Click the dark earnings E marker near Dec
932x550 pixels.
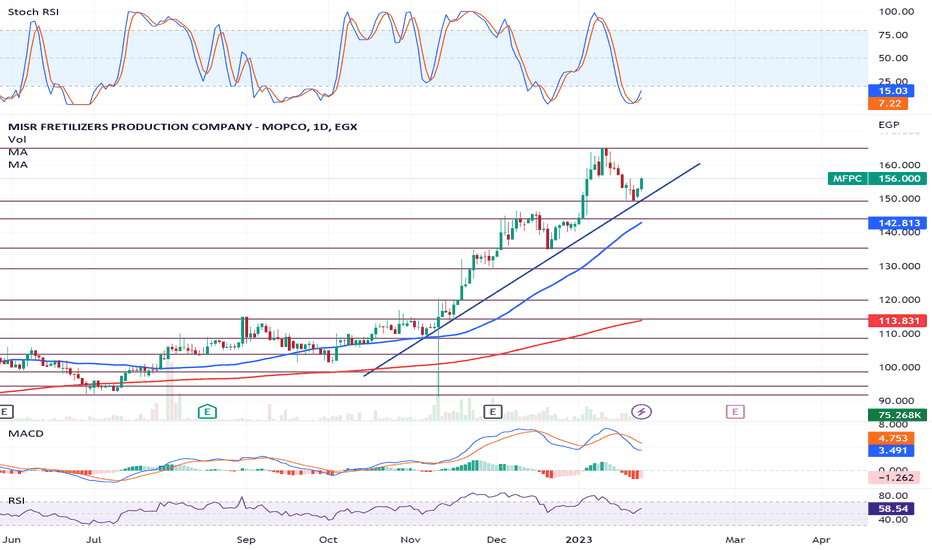point(493,411)
